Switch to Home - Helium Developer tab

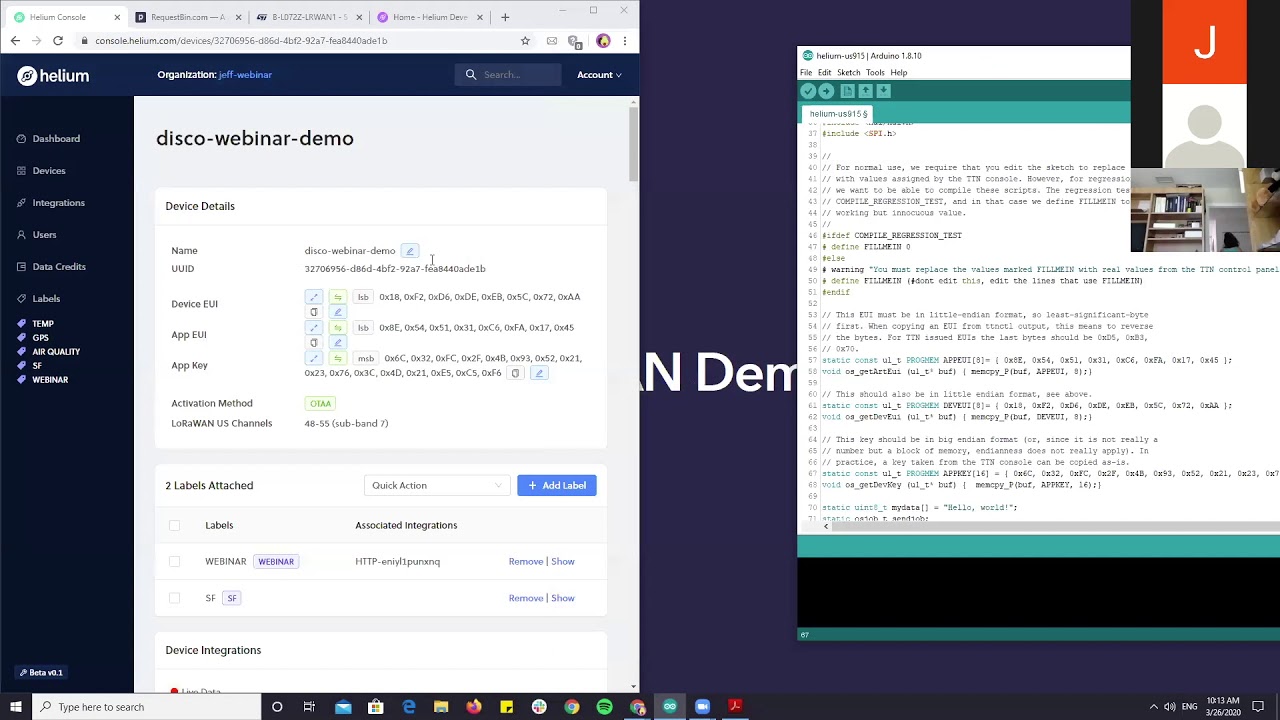pyautogui.click(x=428, y=17)
